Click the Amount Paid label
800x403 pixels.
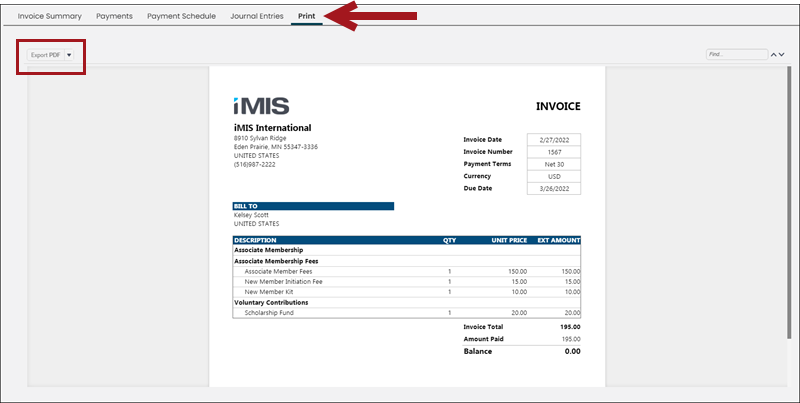click(483, 339)
